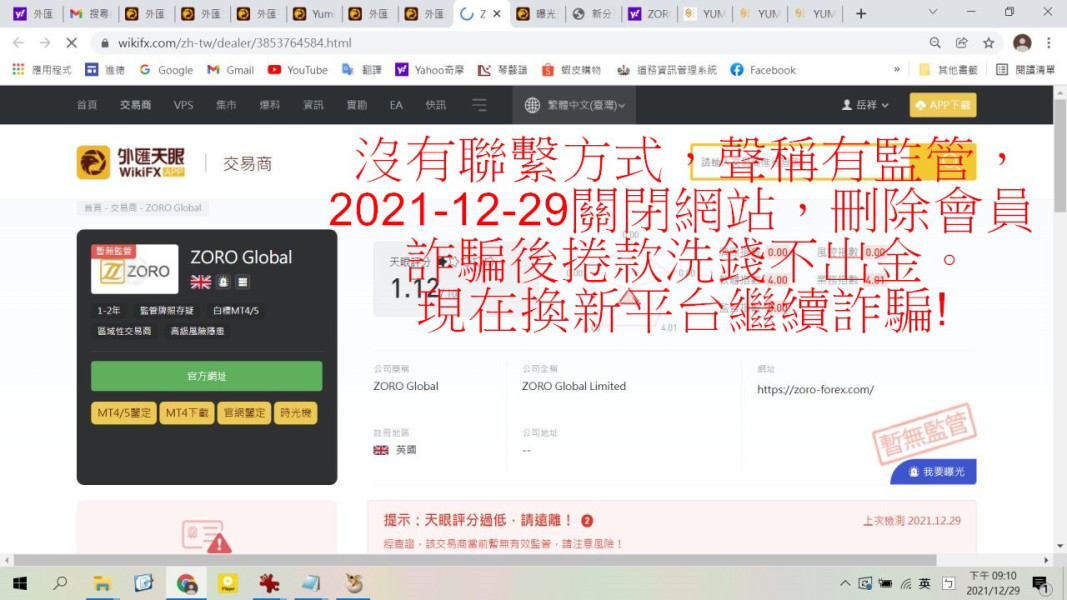Expand the 繁體中文(臺灣) language dropdown

pyautogui.click(x=574, y=105)
